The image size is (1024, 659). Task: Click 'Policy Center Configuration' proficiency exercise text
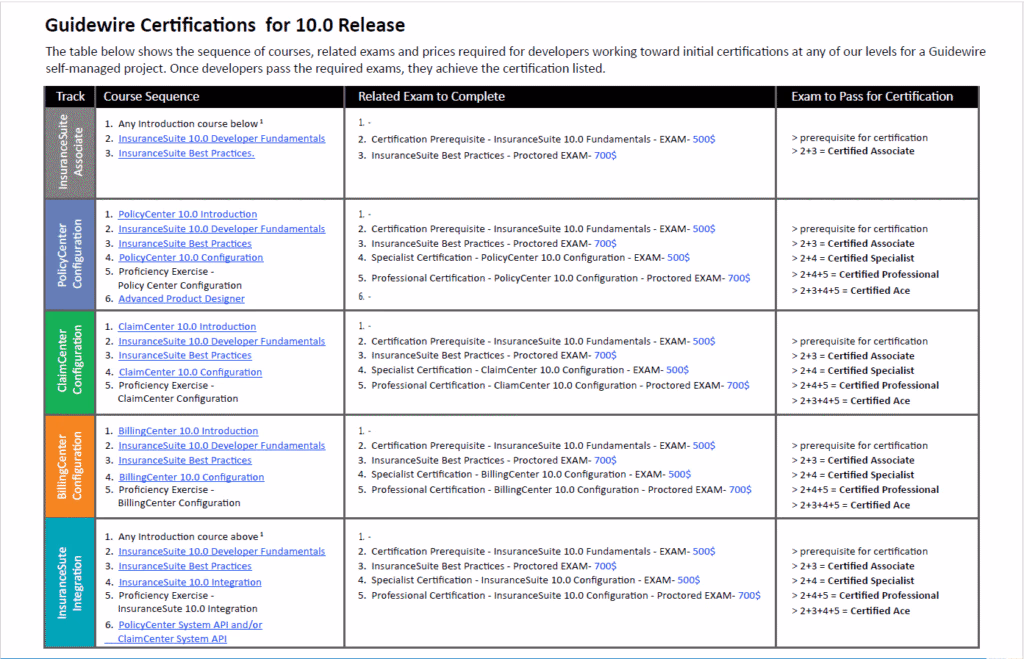pyautogui.click(x=180, y=285)
